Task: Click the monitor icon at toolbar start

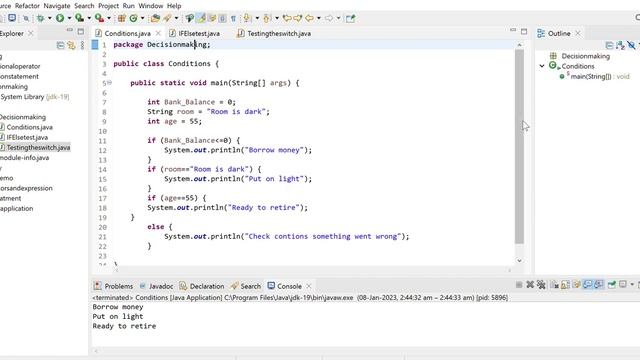Action: (12, 18)
